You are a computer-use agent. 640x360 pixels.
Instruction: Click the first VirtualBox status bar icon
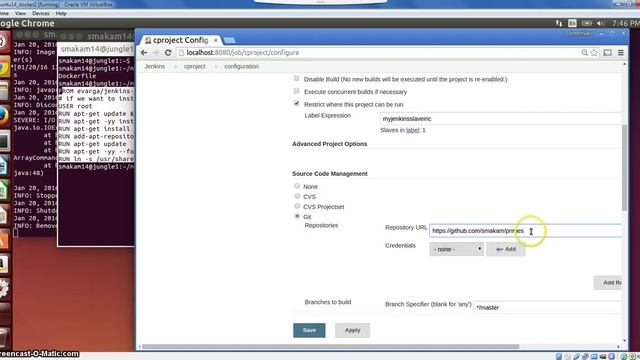pyautogui.click(x=559, y=356)
